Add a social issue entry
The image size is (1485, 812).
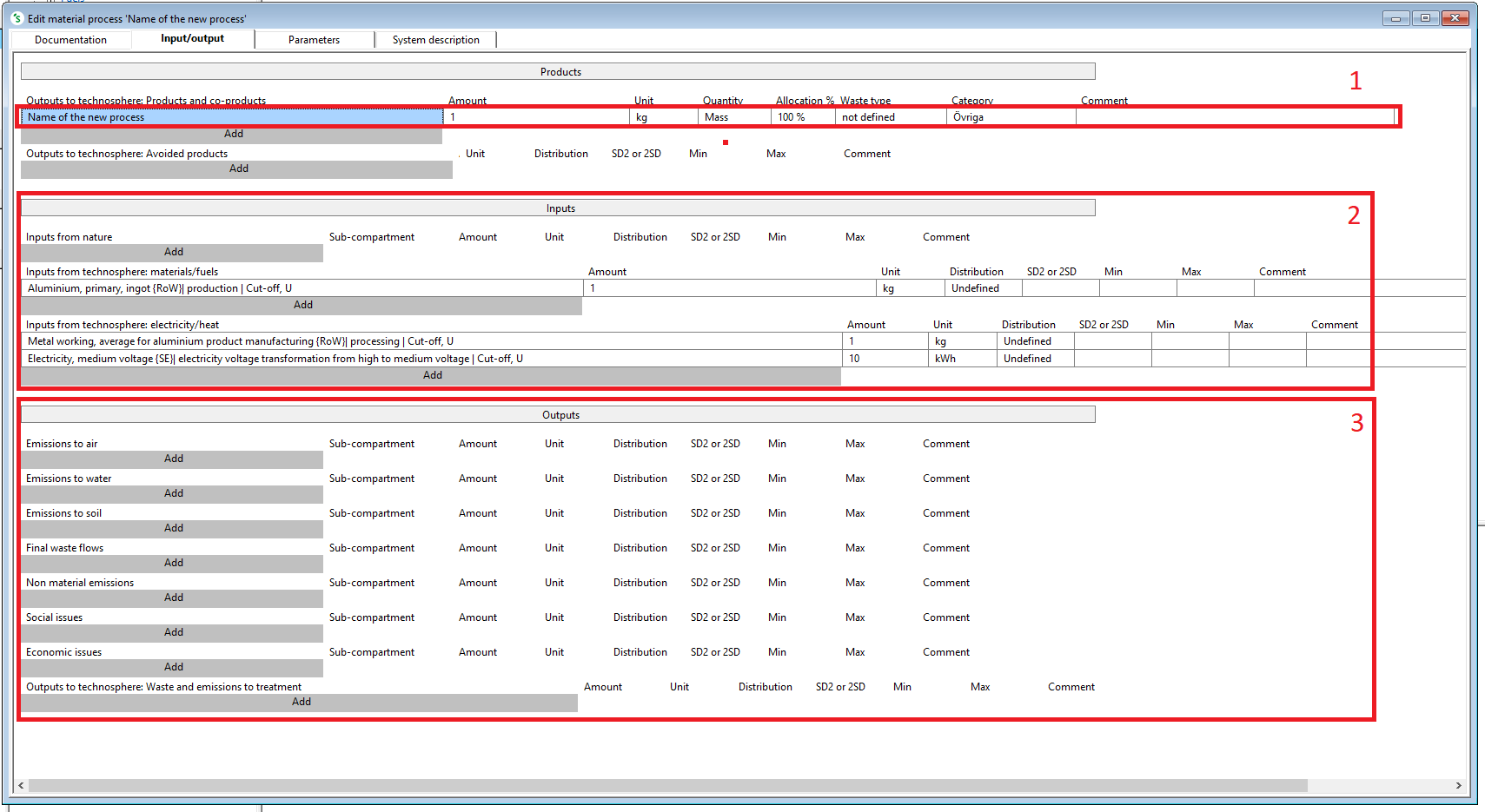[x=173, y=633]
